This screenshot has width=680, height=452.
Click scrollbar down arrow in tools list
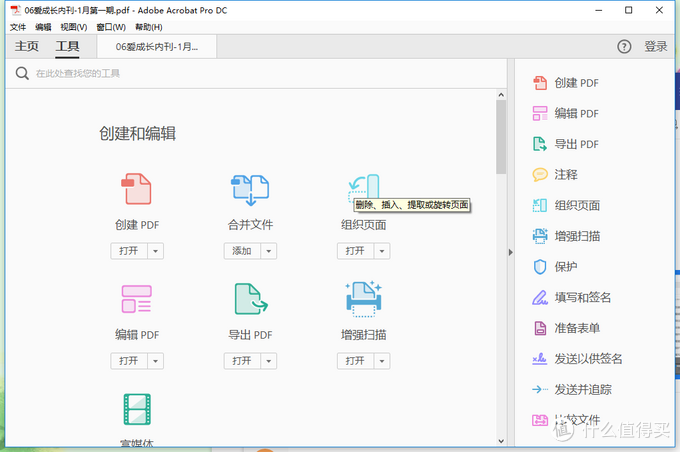click(x=501, y=441)
